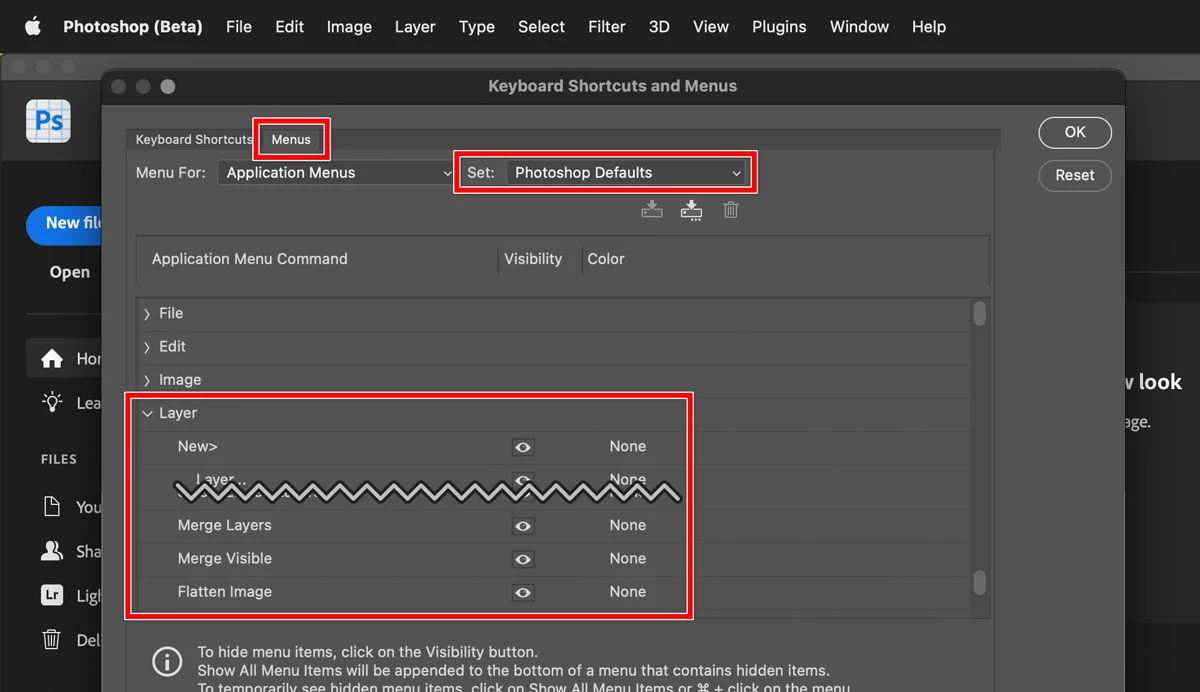
Task: Click the Deleted trash icon in sidebar
Action: click(x=52, y=639)
